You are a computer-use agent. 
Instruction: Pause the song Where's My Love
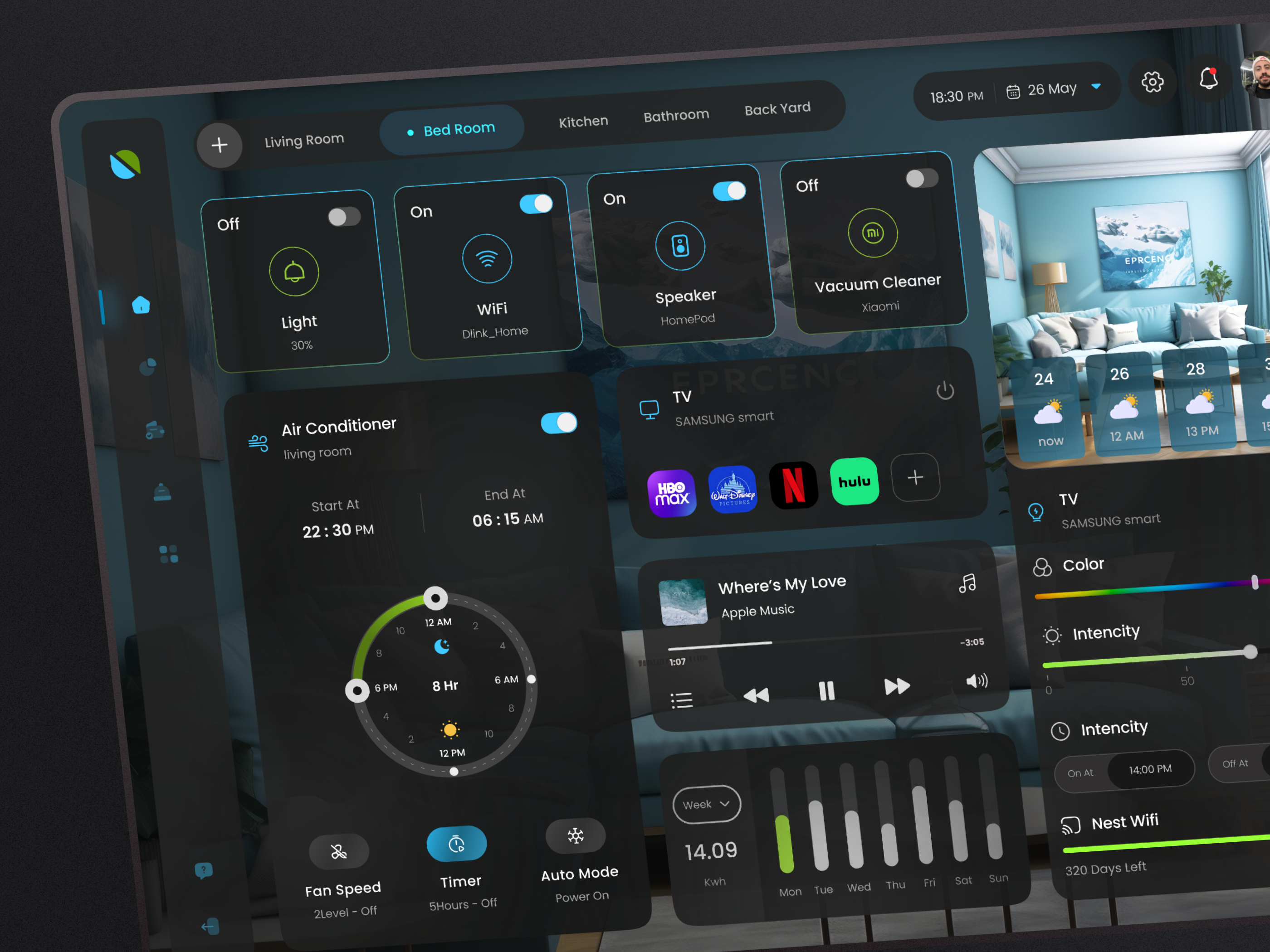tap(826, 691)
